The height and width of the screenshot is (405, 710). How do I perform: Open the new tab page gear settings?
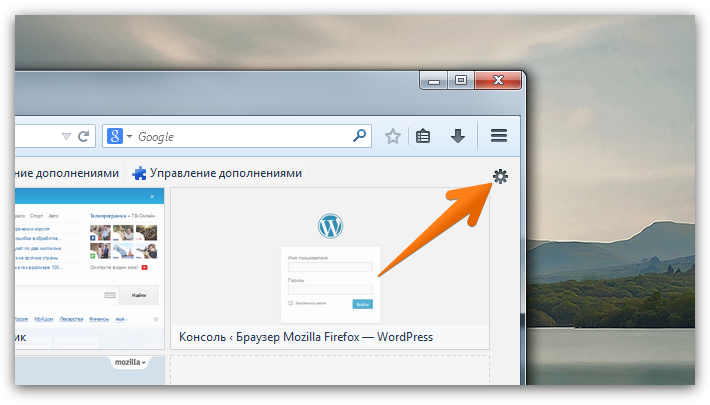[x=500, y=176]
